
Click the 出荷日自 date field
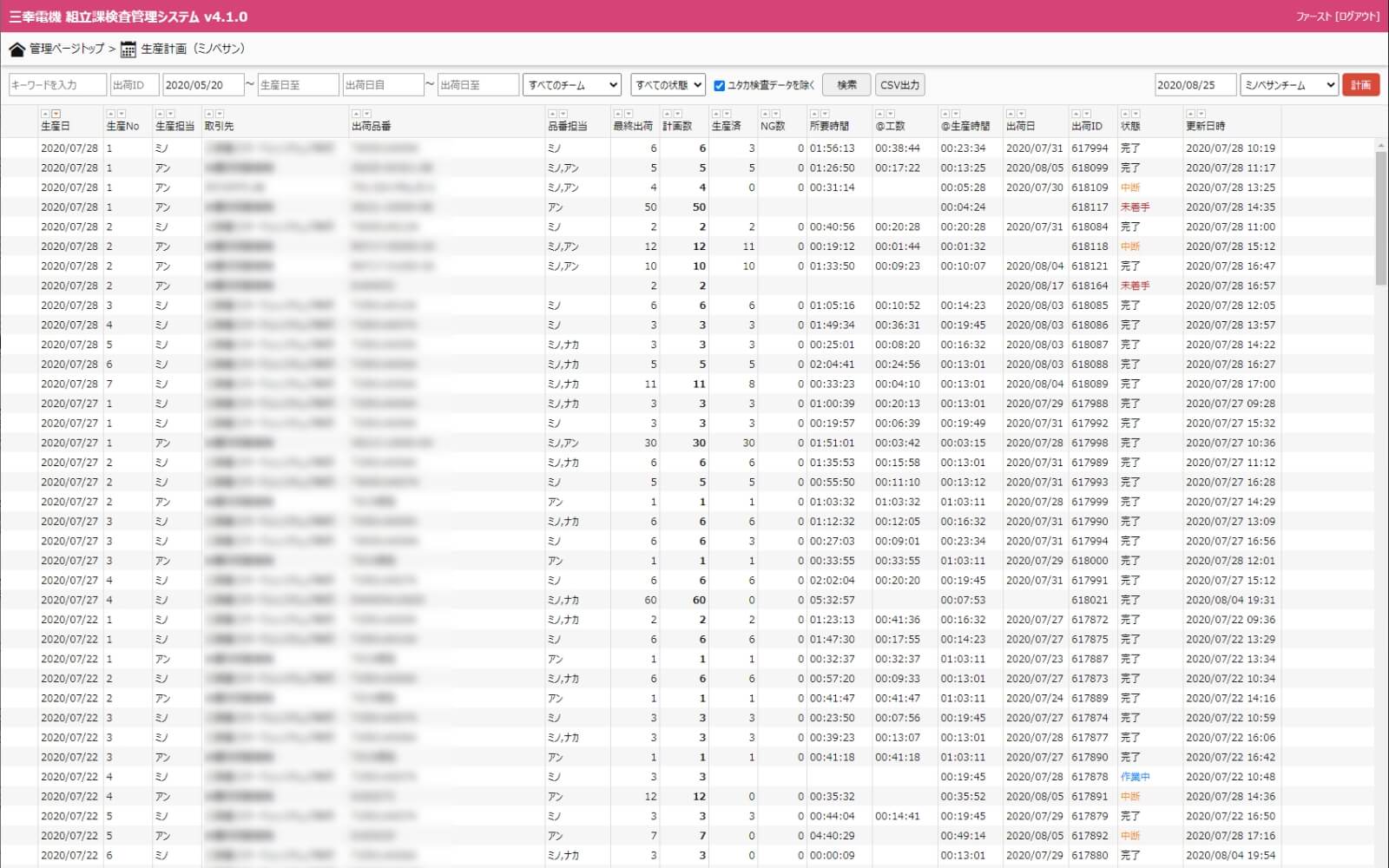(x=383, y=85)
